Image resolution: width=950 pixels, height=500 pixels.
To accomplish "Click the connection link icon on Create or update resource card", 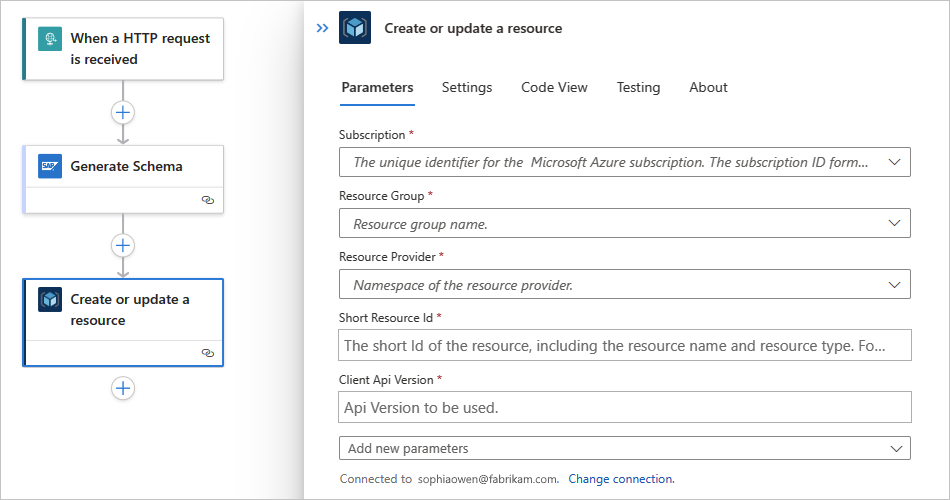I will 207,353.
